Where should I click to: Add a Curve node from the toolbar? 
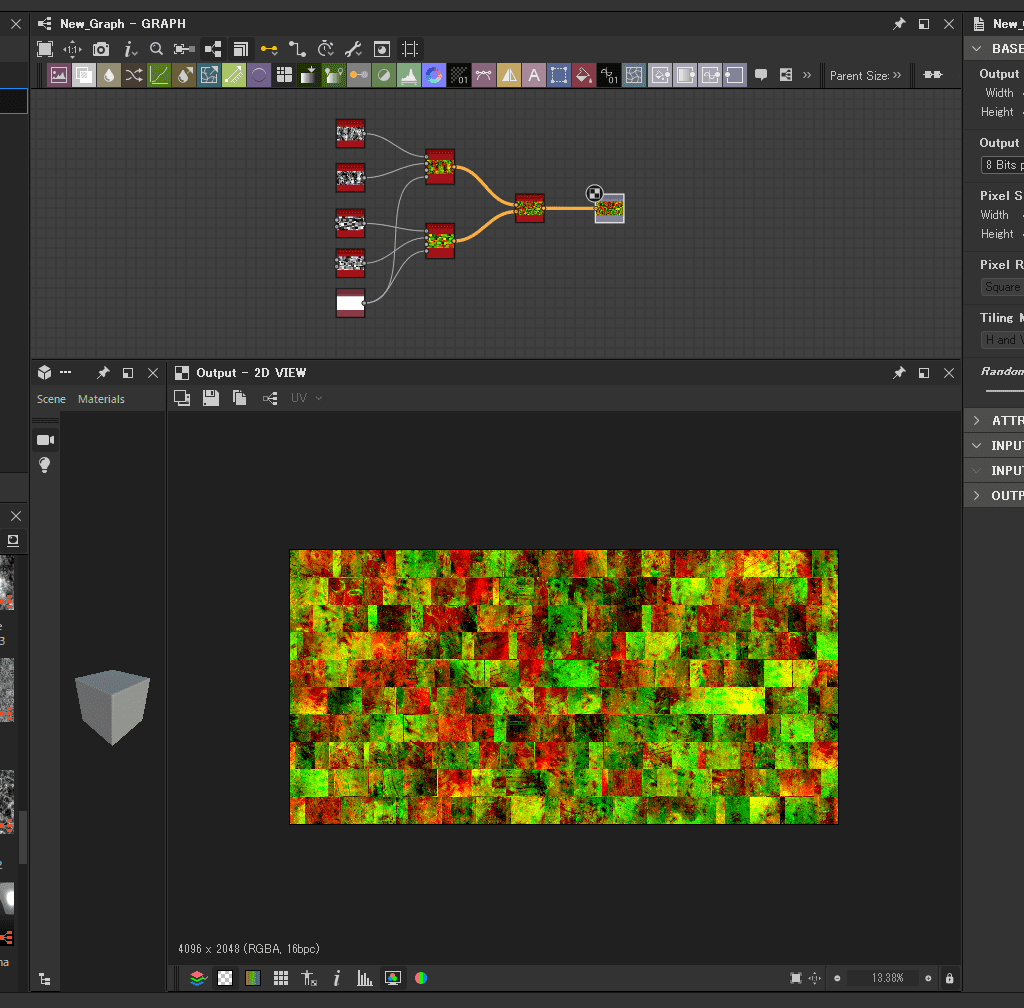[158, 75]
